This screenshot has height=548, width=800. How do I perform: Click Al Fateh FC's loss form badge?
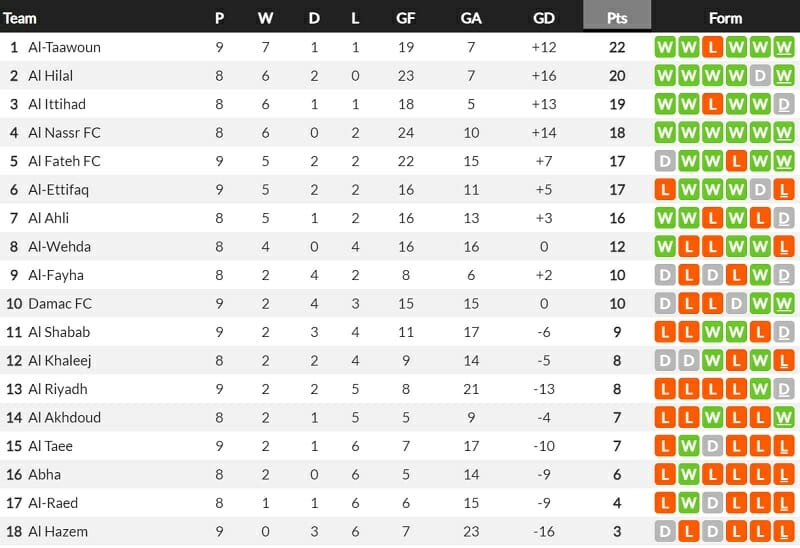(738, 161)
